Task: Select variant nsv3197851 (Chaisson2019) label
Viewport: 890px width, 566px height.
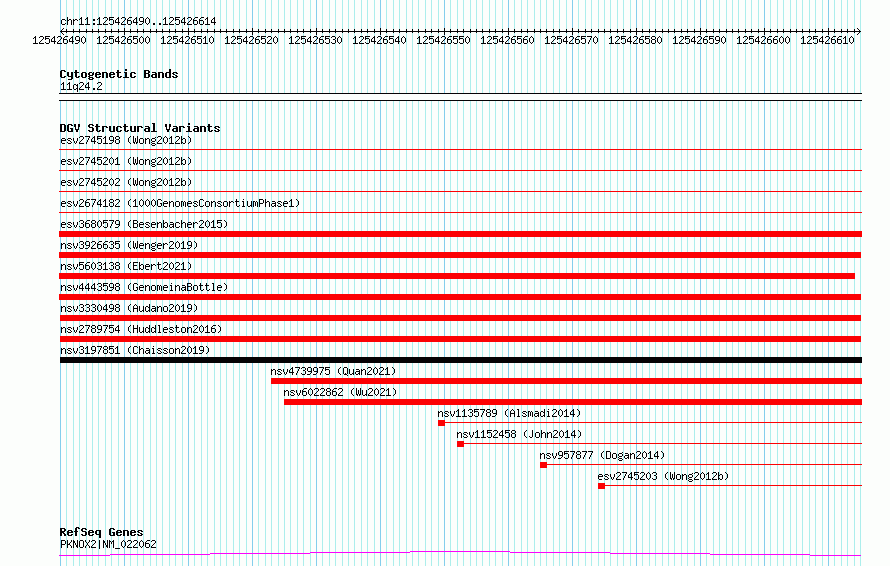Action: pos(135,350)
